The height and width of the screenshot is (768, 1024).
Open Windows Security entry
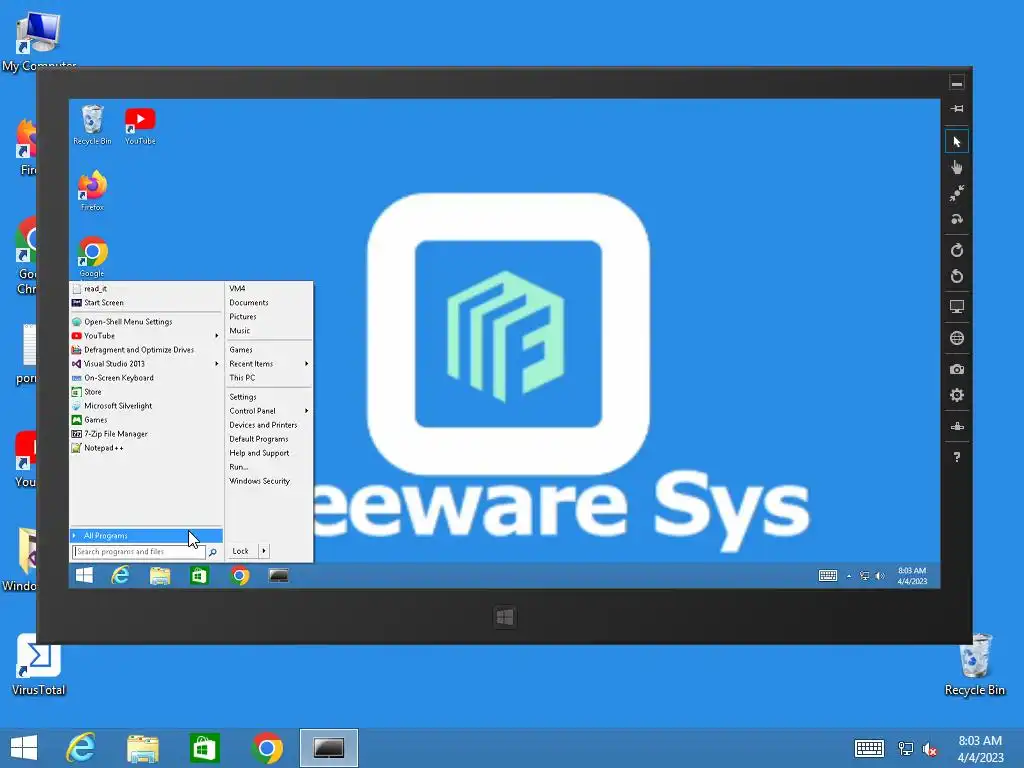coord(268,481)
